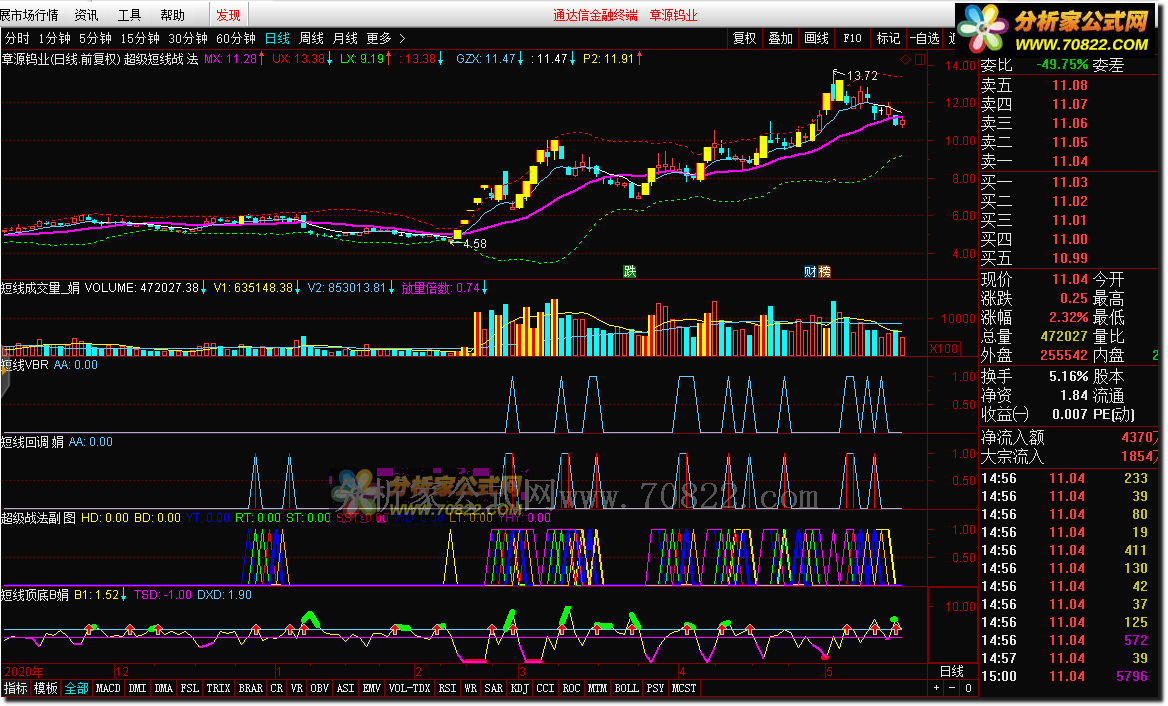The height and width of the screenshot is (706, 1168).
Task: Click the split-panel square icon beside diamond
Action: [x=920, y=60]
